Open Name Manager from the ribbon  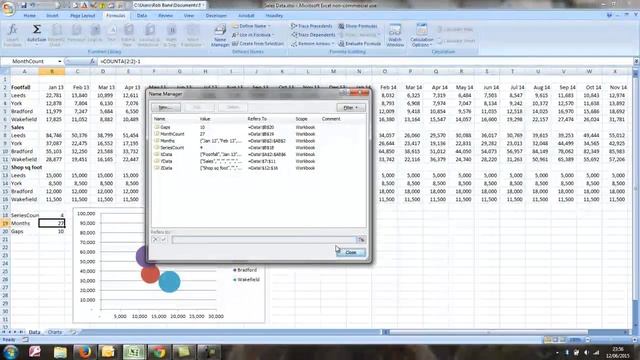coord(220,35)
